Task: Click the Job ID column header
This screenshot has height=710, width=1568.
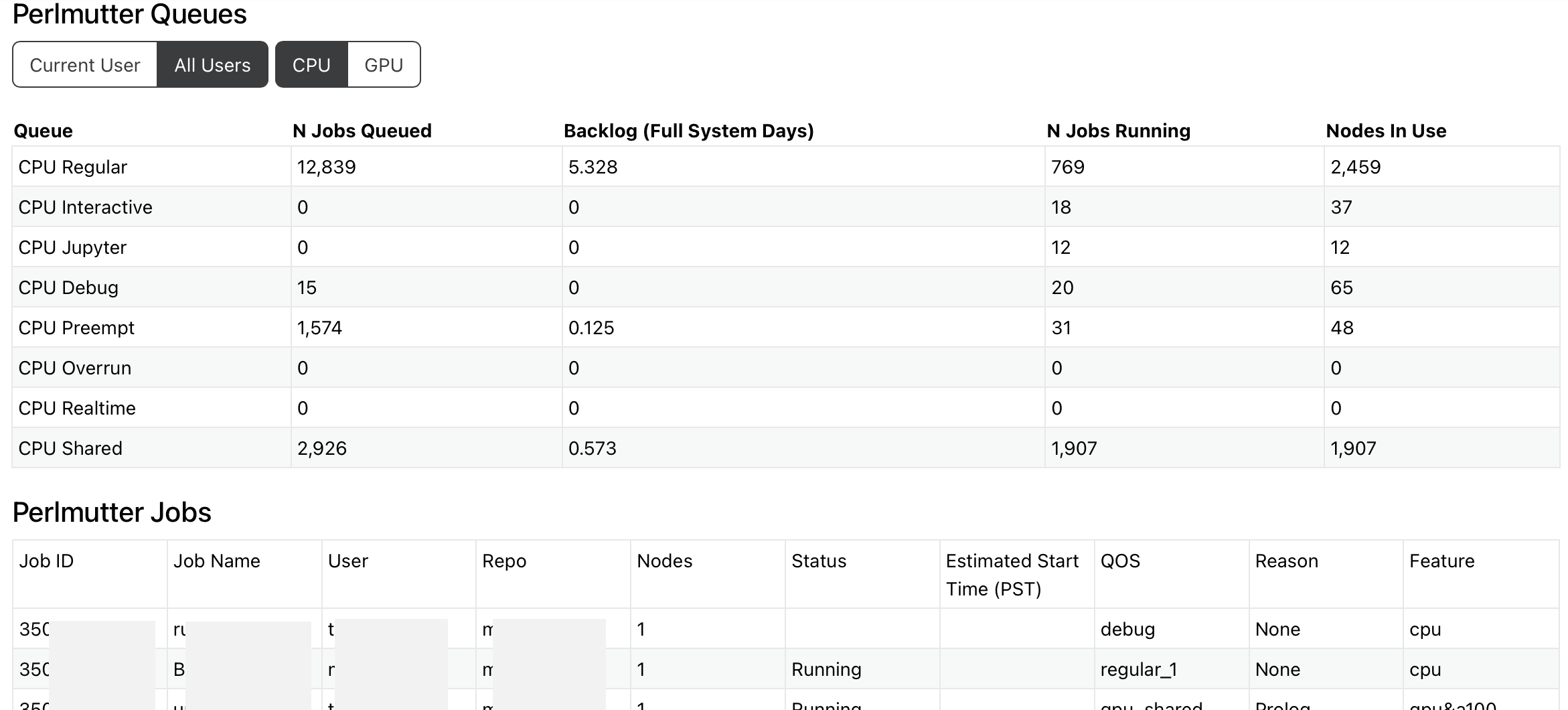Action: point(46,561)
